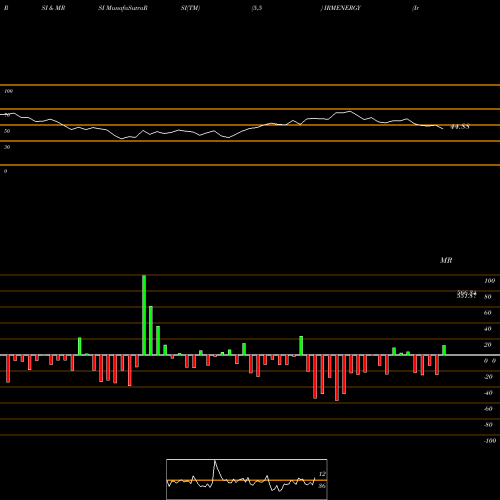This screenshot has width=500, height=500.
Task: Click the '0' label on RSI left axis
Action: [x=5, y=171]
